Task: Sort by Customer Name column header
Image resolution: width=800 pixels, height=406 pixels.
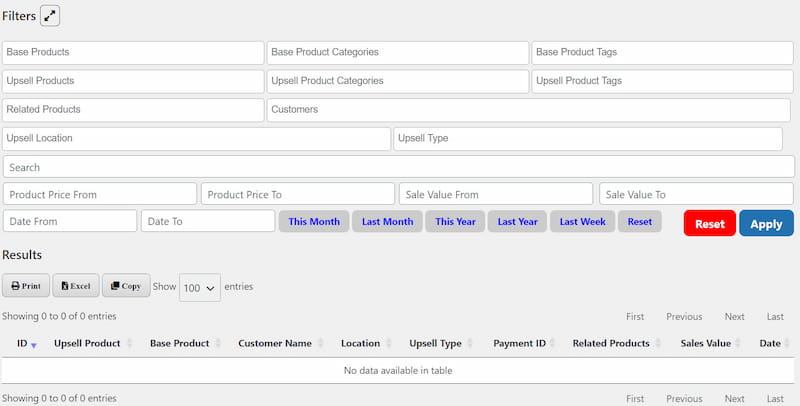Action: click(x=280, y=343)
